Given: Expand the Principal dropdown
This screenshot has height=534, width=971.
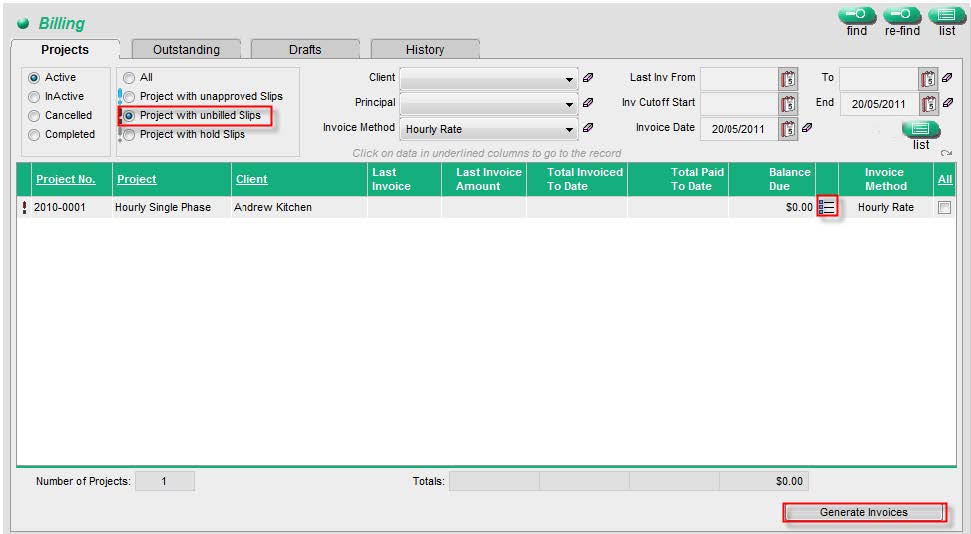Looking at the screenshot, I should coord(568,104).
